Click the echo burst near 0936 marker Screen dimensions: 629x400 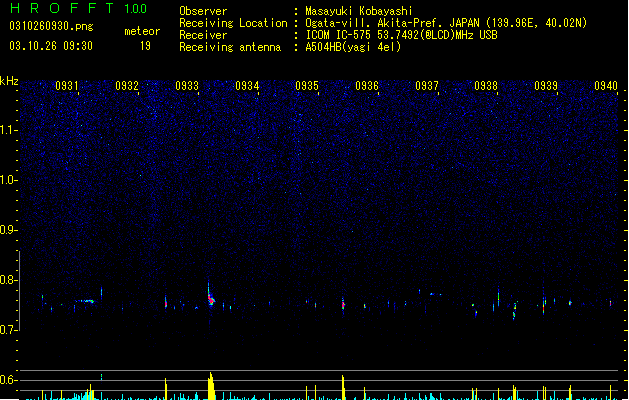pos(343,305)
